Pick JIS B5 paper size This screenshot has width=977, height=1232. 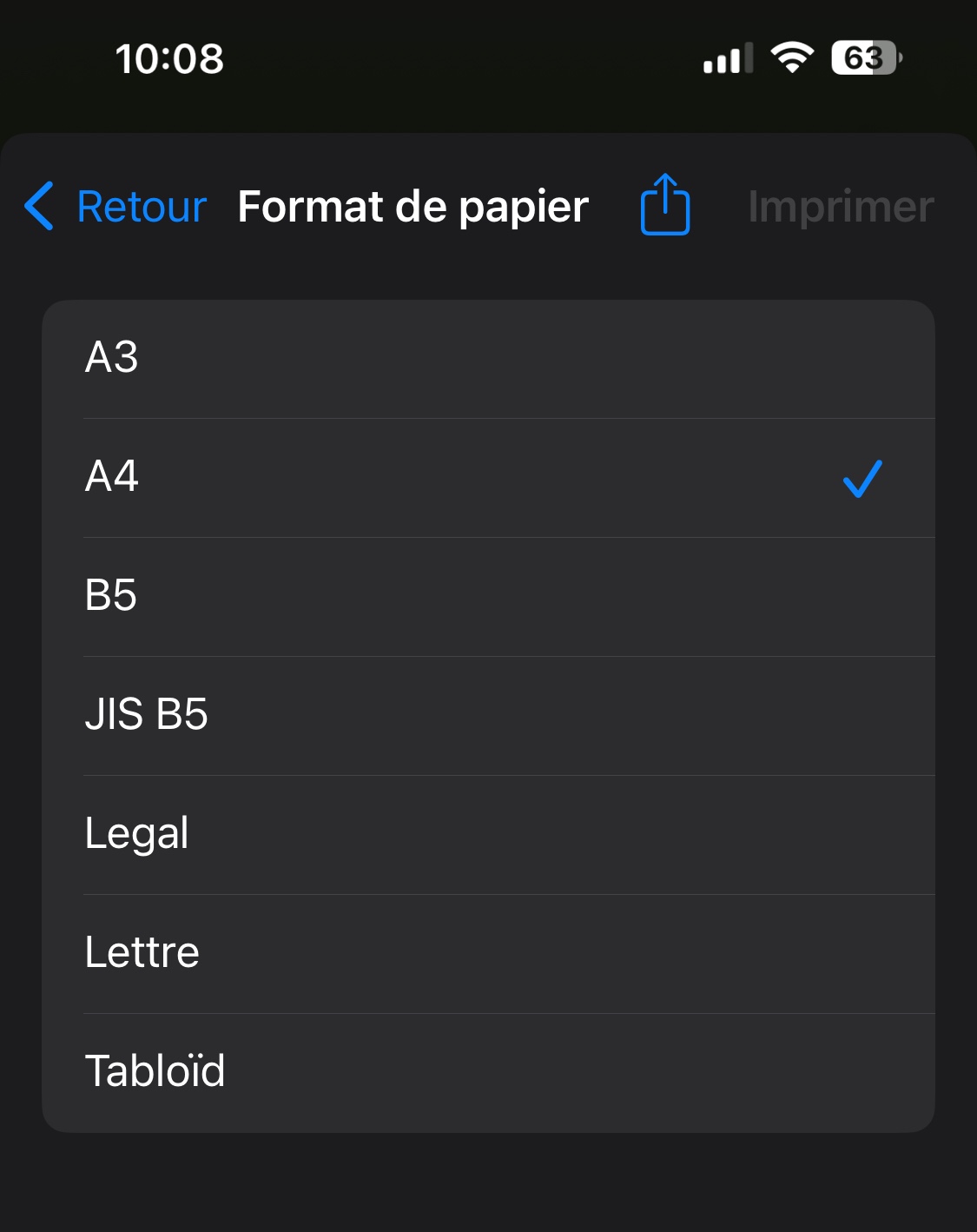[x=146, y=715]
